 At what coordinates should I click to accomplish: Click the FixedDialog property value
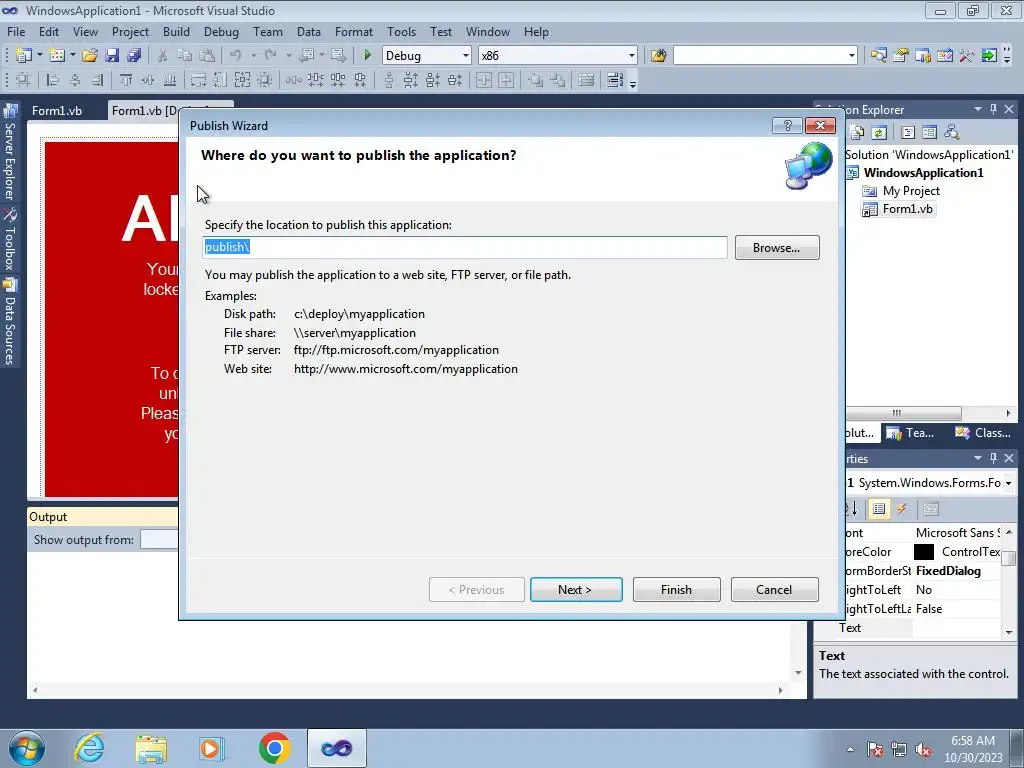click(948, 571)
